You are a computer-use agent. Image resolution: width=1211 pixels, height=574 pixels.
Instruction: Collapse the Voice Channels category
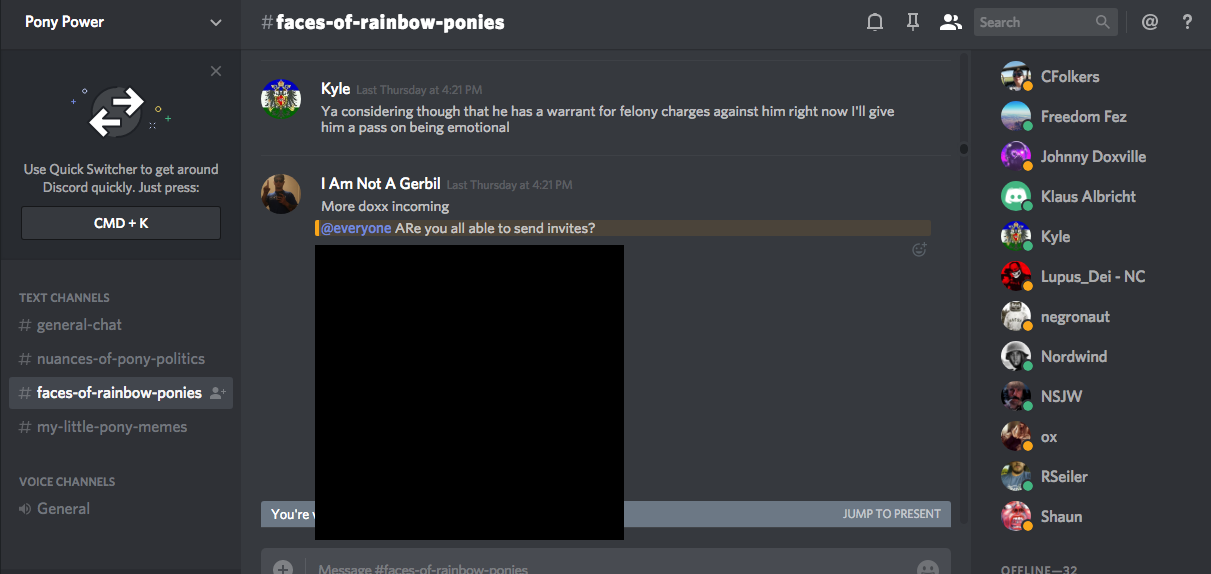[66, 482]
